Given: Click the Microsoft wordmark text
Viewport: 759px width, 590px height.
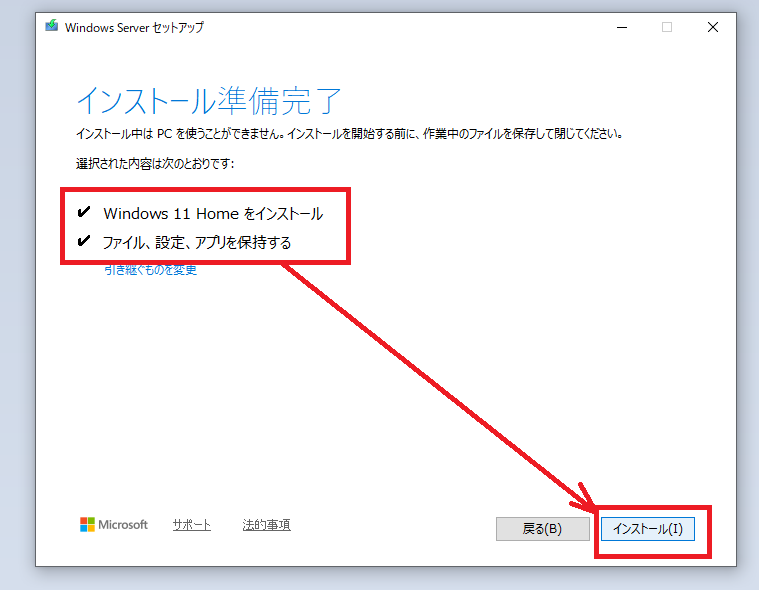Looking at the screenshot, I should click(x=124, y=525).
